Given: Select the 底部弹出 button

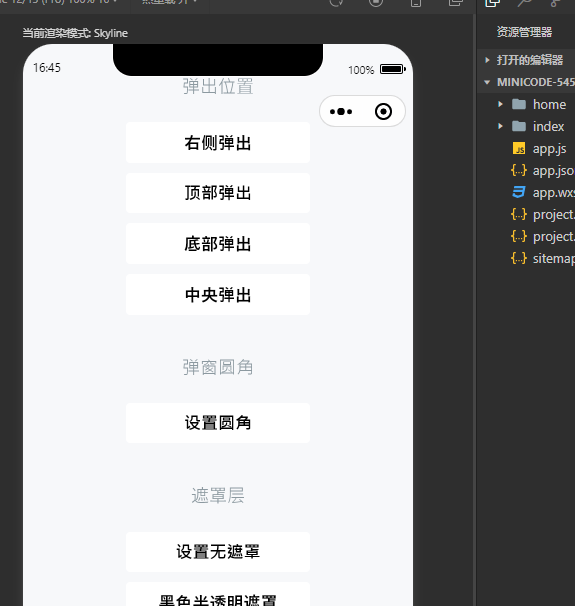Looking at the screenshot, I should (x=218, y=244).
